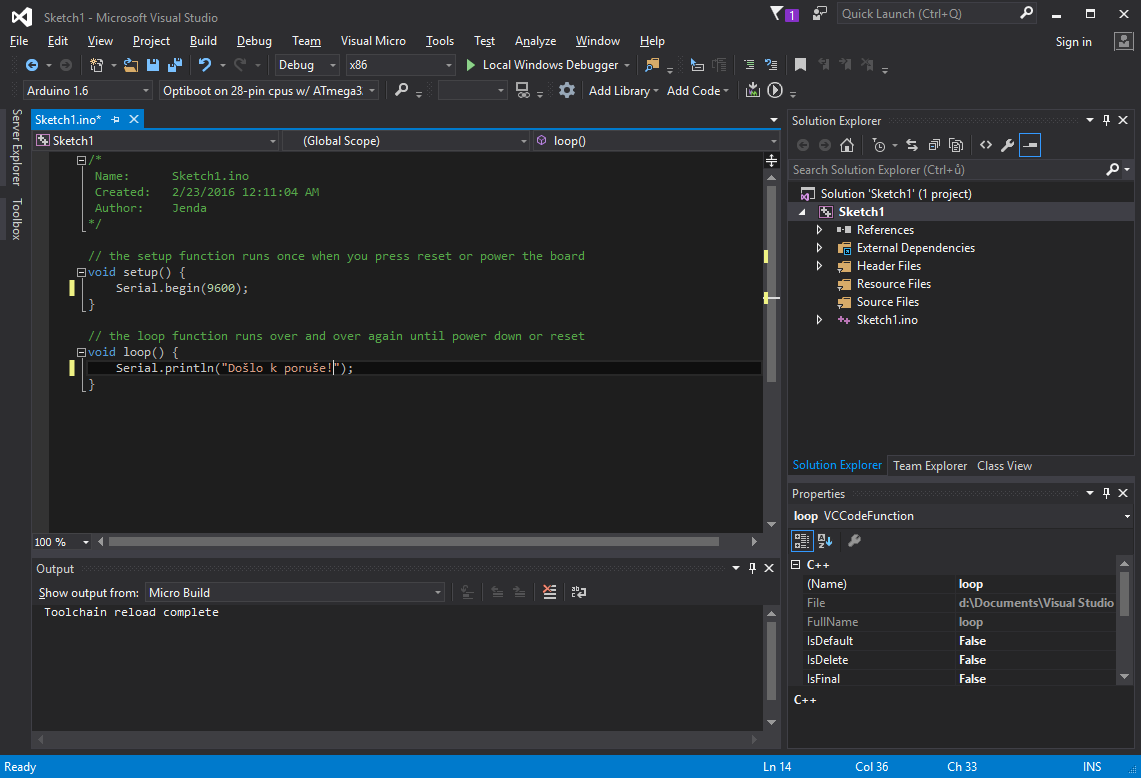Click the Open File folder icon
The height and width of the screenshot is (778, 1141).
(131, 65)
